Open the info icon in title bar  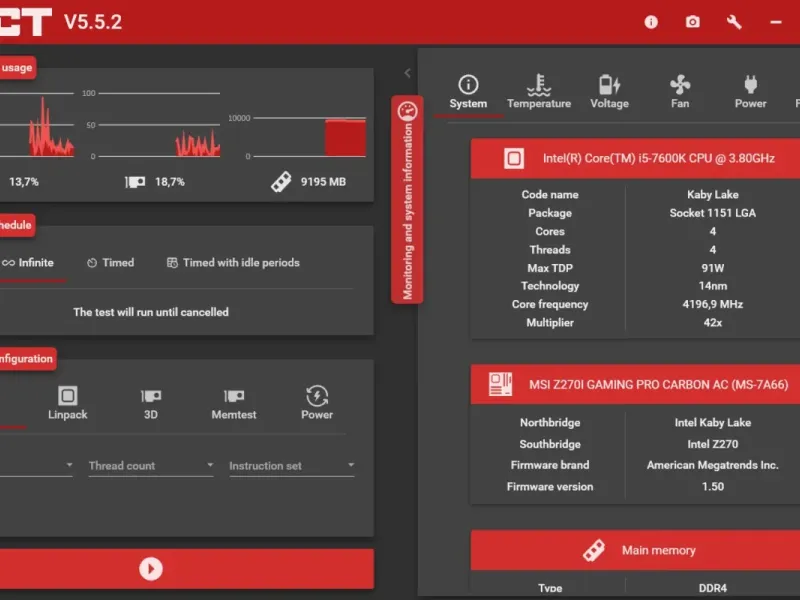(651, 22)
